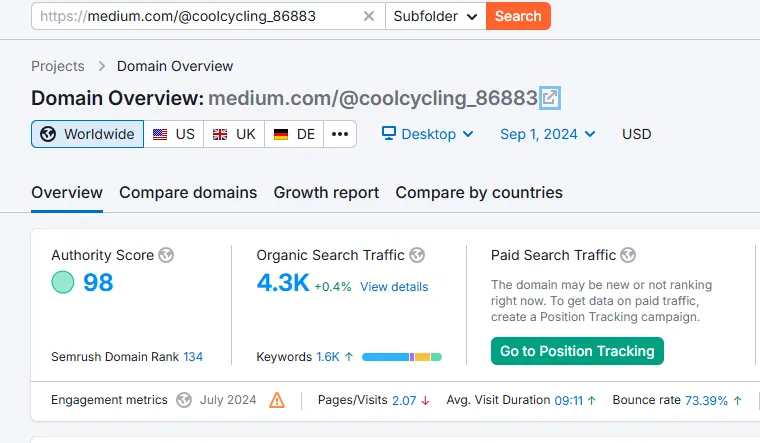Click the USD currency label
The height and width of the screenshot is (443, 760).
[636, 134]
